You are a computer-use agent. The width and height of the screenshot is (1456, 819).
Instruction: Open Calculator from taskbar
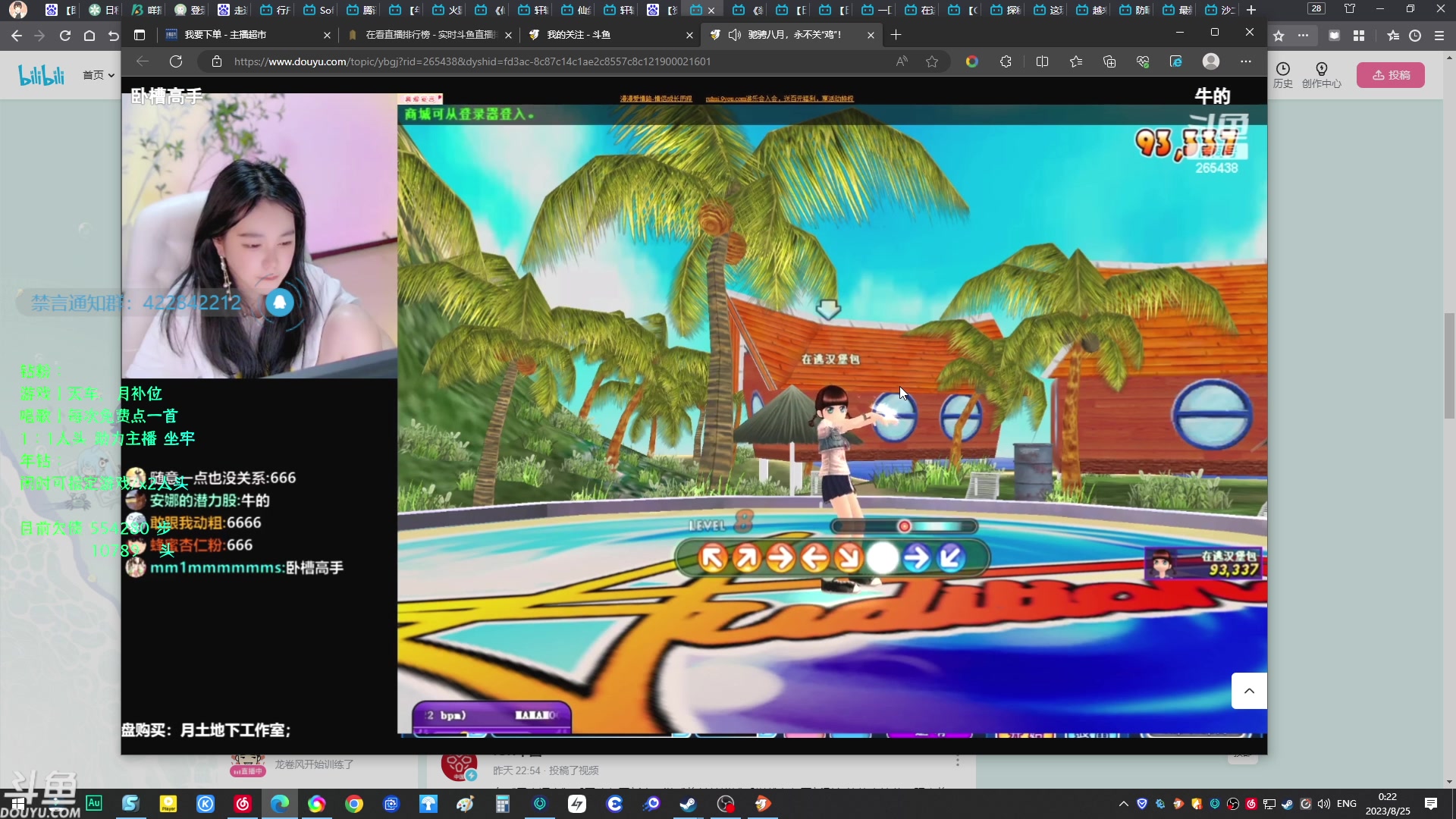[503, 804]
